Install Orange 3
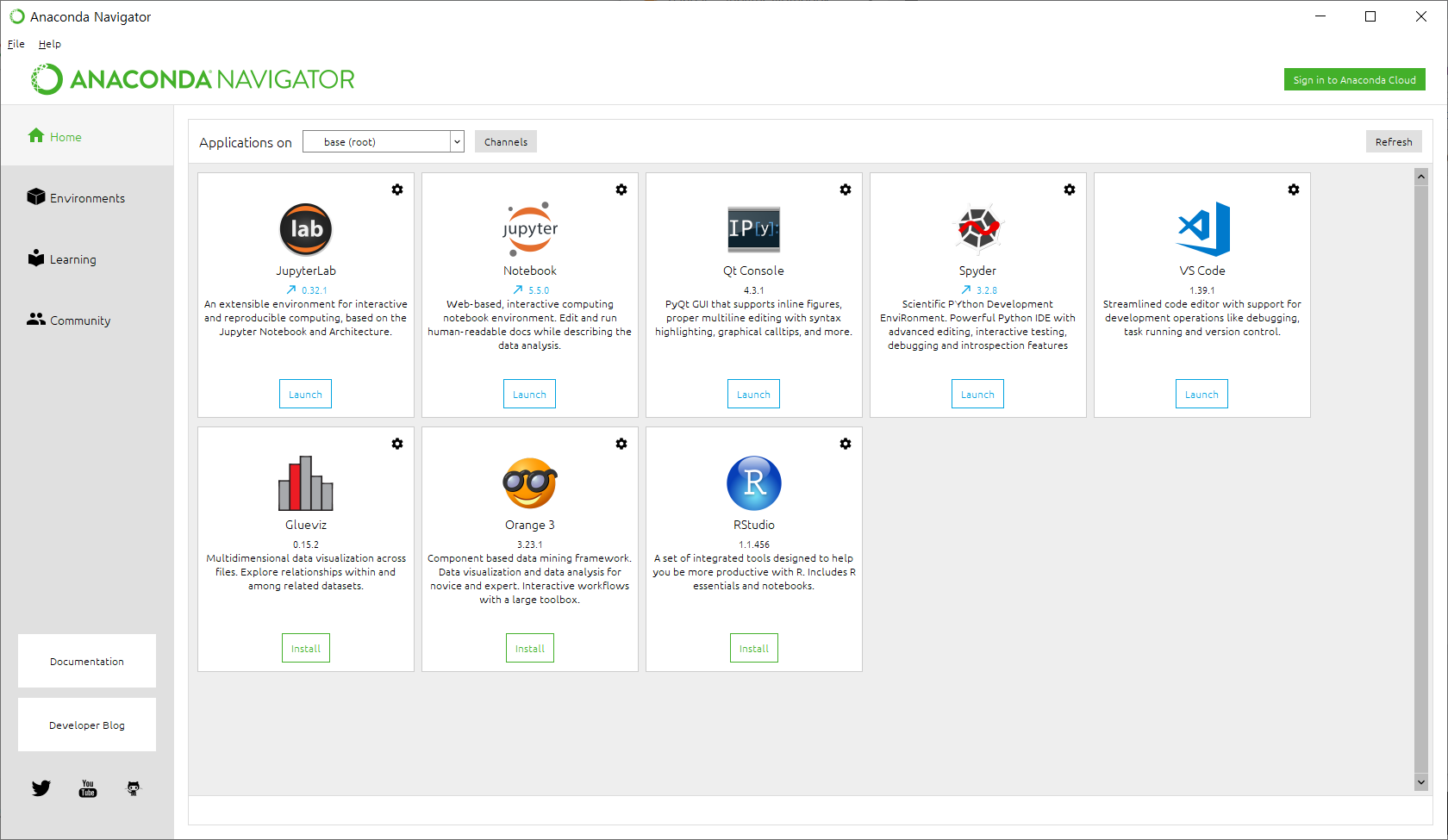The height and width of the screenshot is (840, 1448). pyautogui.click(x=530, y=648)
